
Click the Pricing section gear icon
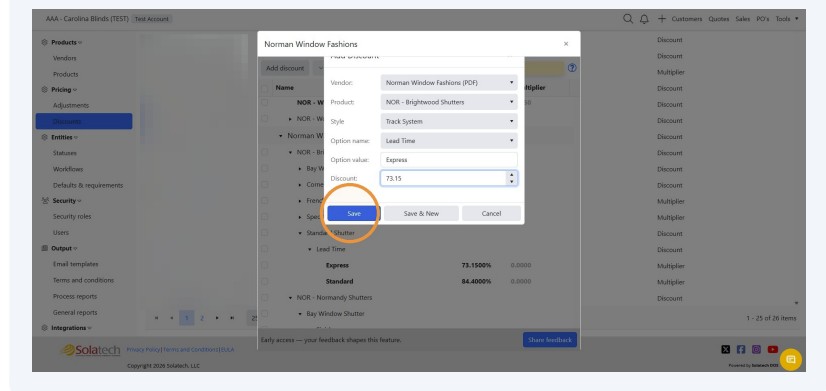45,90
